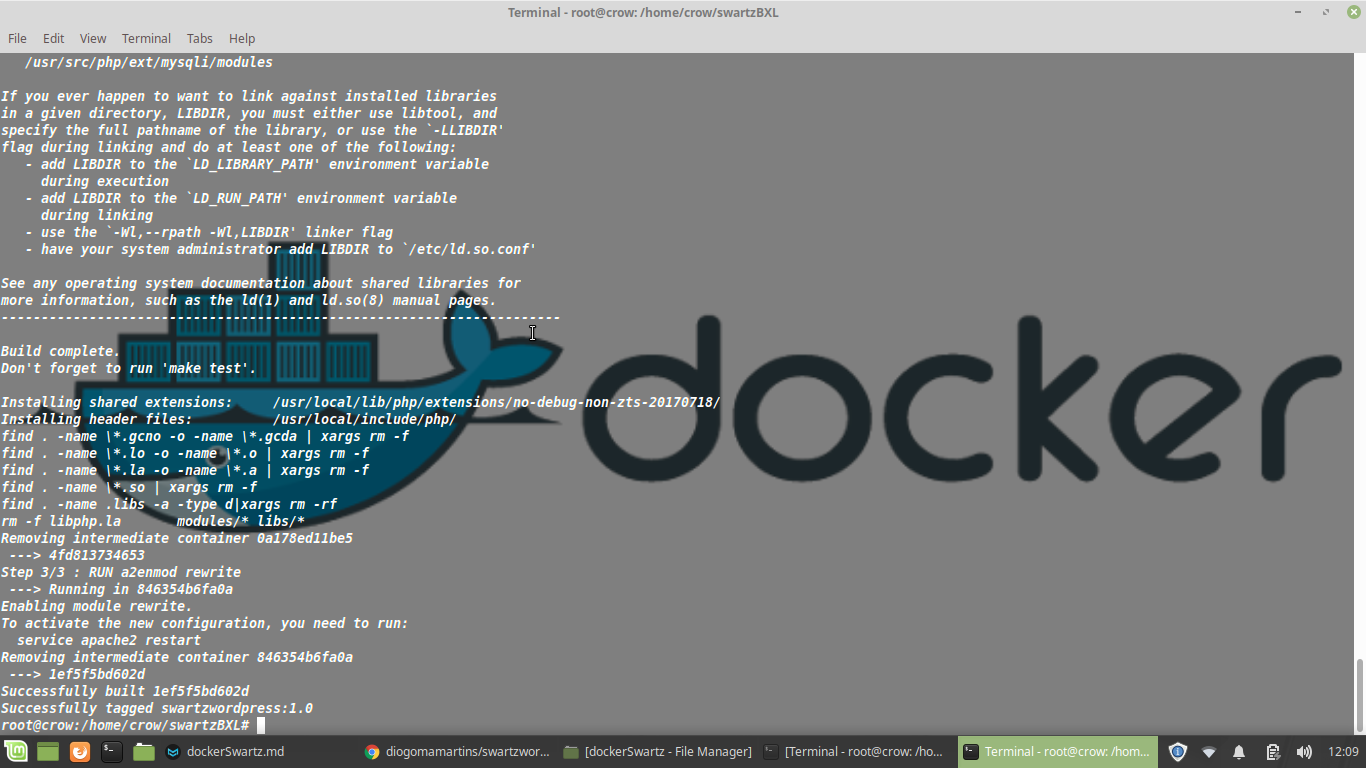The image size is (1366, 768).
Task: Open the volume speaker tray icon
Action: click(x=1303, y=752)
